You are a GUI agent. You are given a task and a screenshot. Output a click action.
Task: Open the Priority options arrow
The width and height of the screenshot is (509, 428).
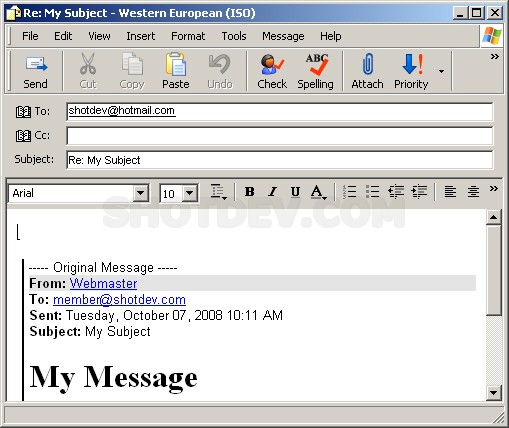441,71
